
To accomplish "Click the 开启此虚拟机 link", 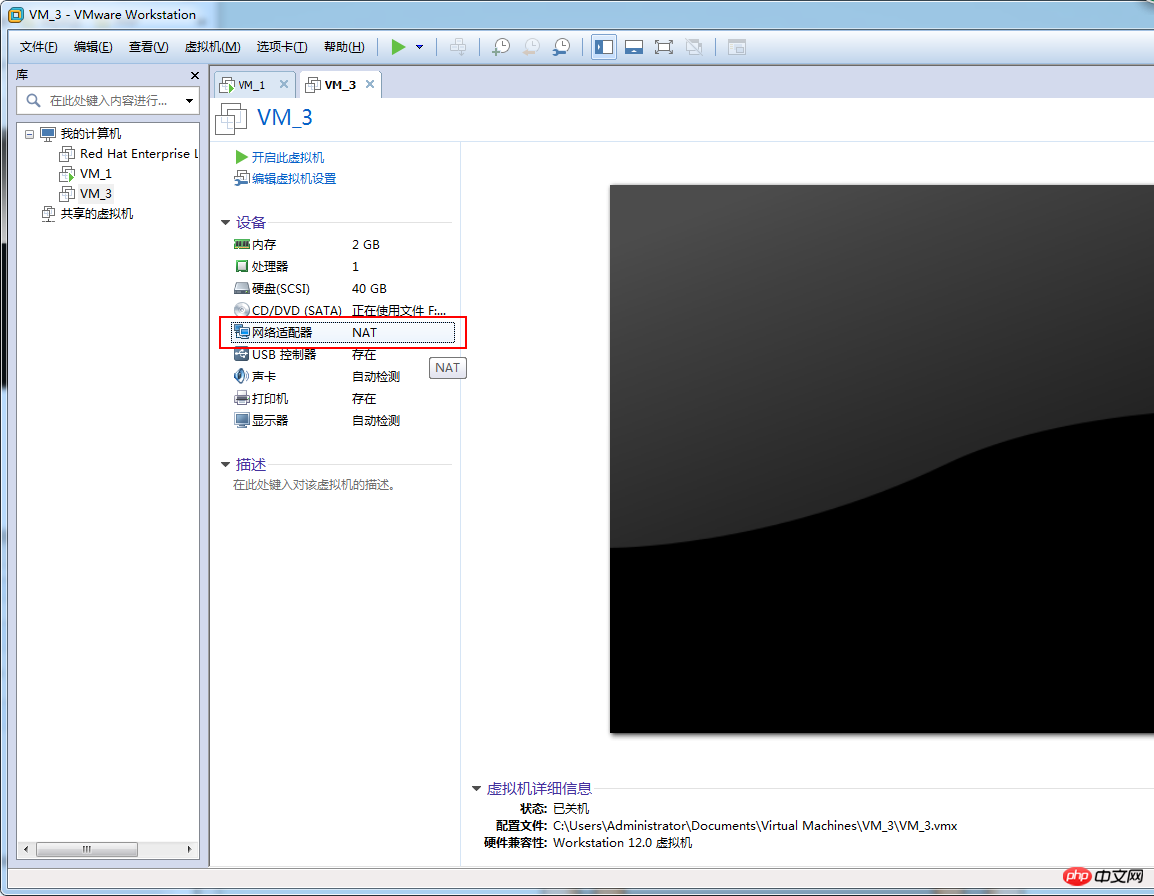I will [x=288, y=158].
